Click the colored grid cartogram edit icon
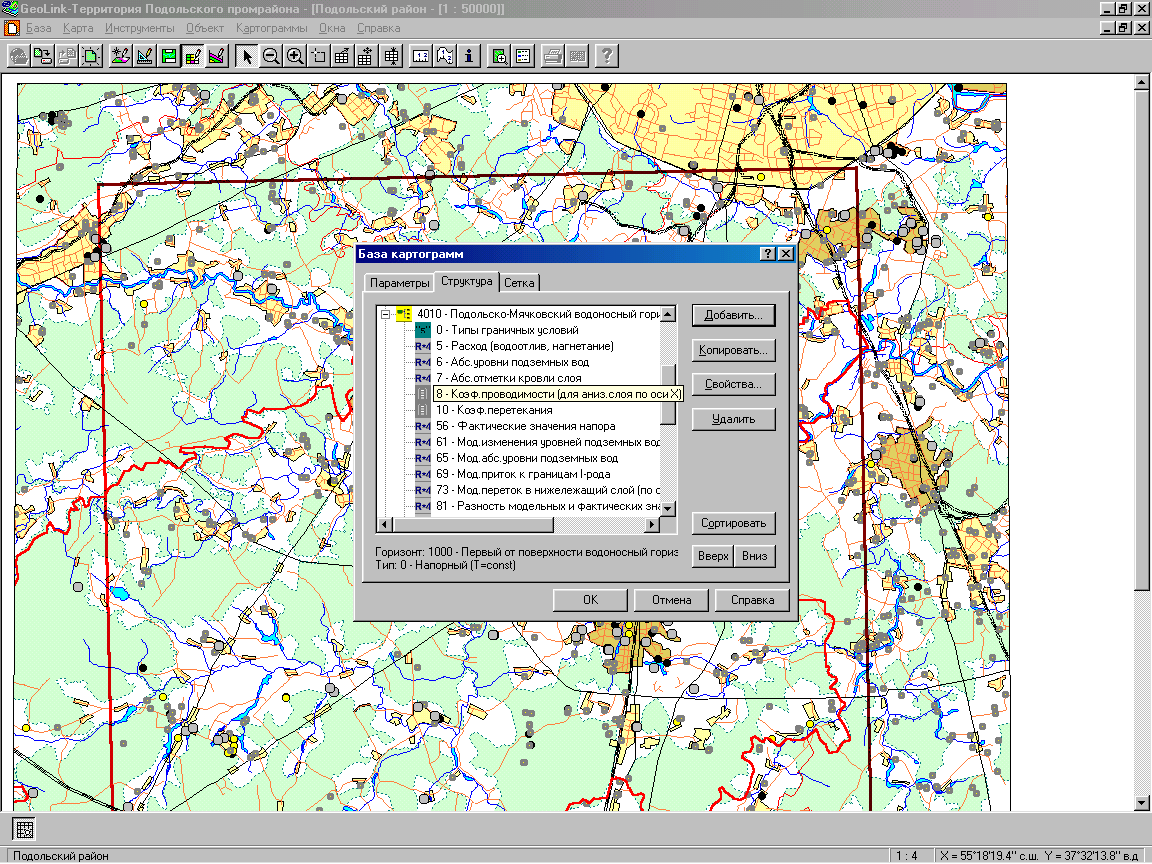 tap(192, 56)
